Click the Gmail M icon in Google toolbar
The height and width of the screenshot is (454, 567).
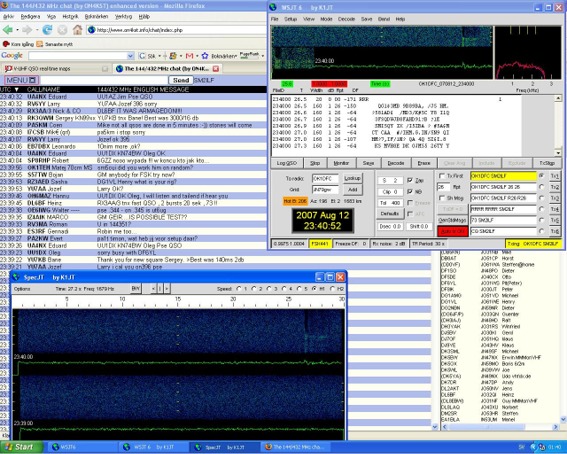(x=189, y=56)
